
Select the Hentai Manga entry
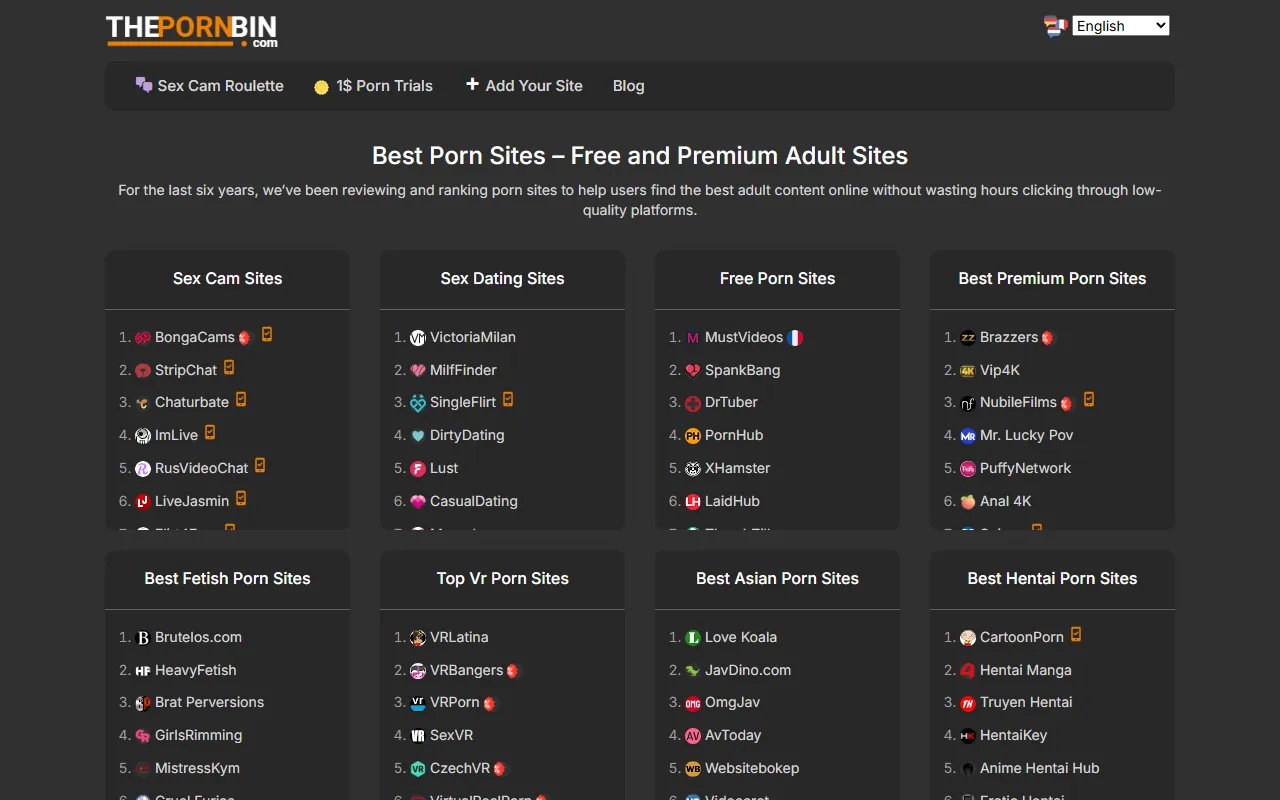(x=1026, y=670)
